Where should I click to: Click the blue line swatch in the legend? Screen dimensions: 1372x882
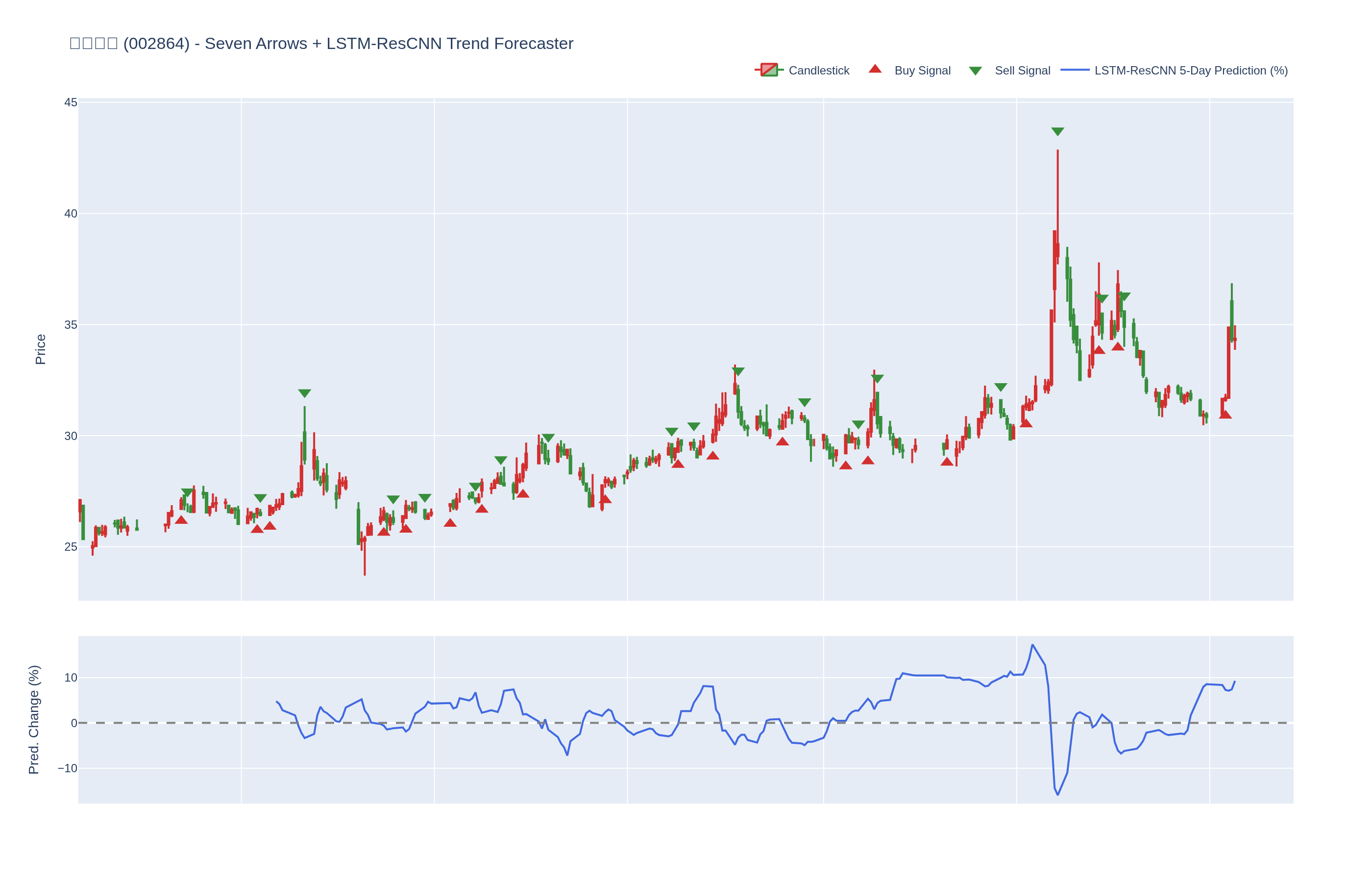1074,70
